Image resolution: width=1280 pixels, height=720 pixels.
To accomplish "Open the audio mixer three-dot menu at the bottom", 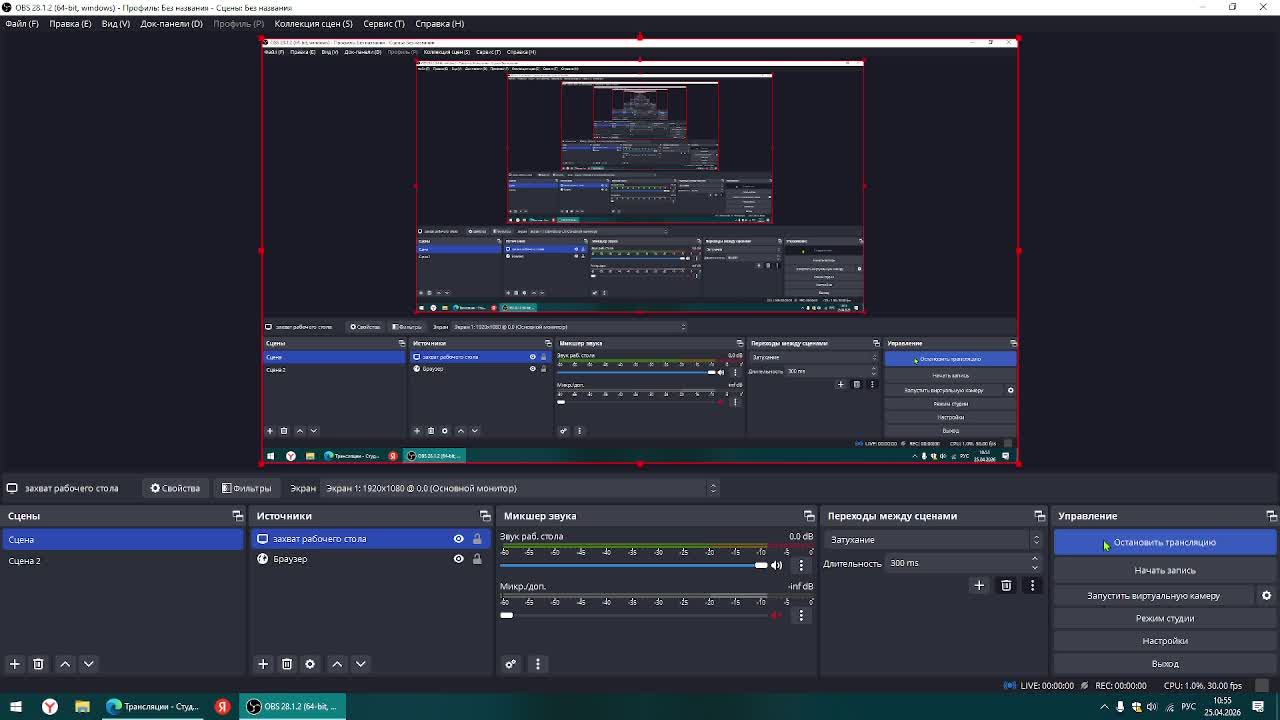I will [538, 664].
